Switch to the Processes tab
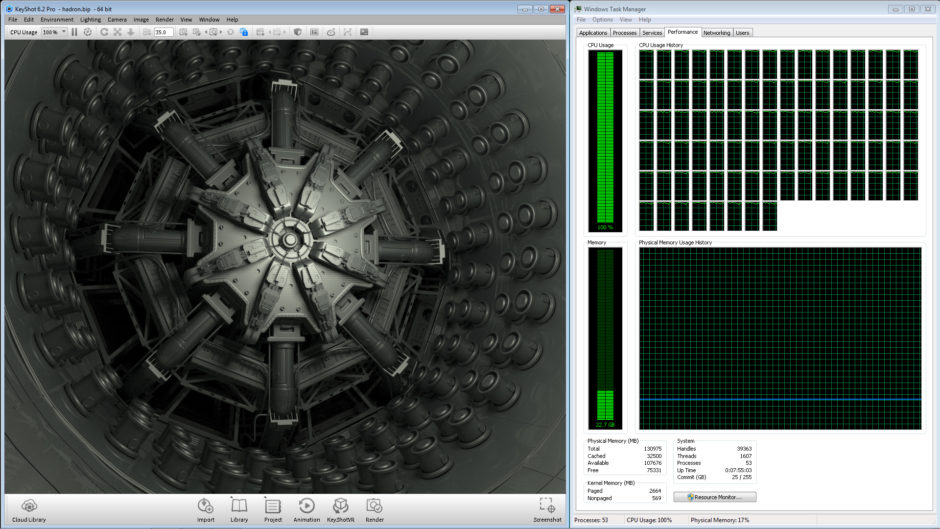 (624, 32)
